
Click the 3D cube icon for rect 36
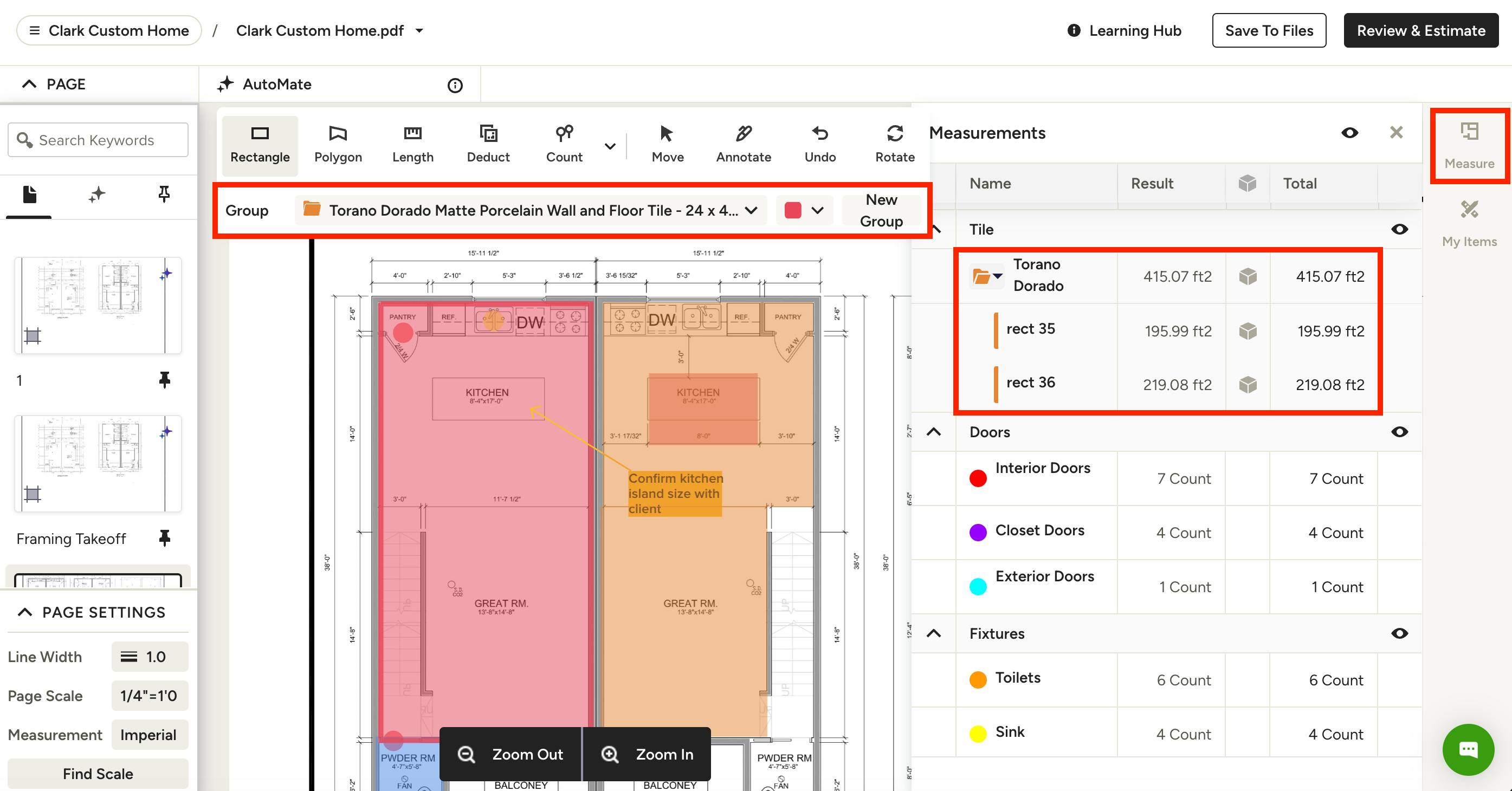1248,385
